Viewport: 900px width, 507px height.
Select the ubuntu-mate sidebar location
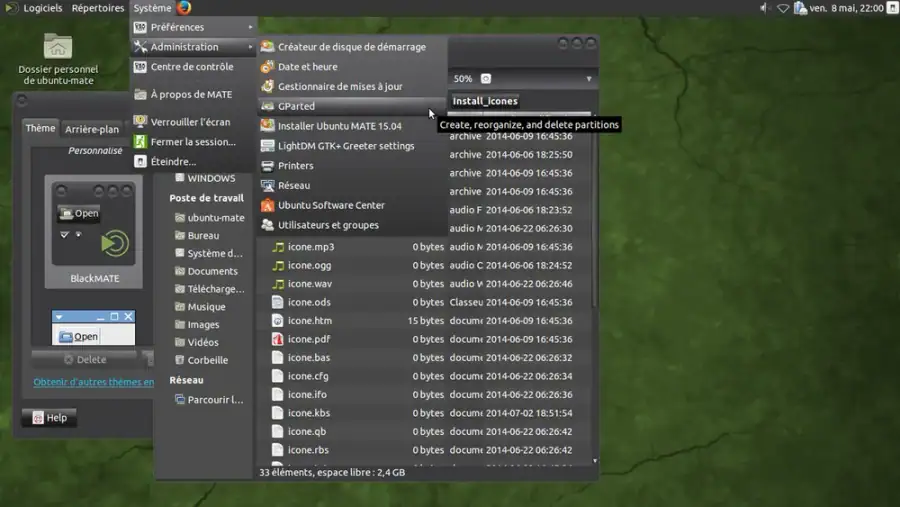[x=210, y=218]
